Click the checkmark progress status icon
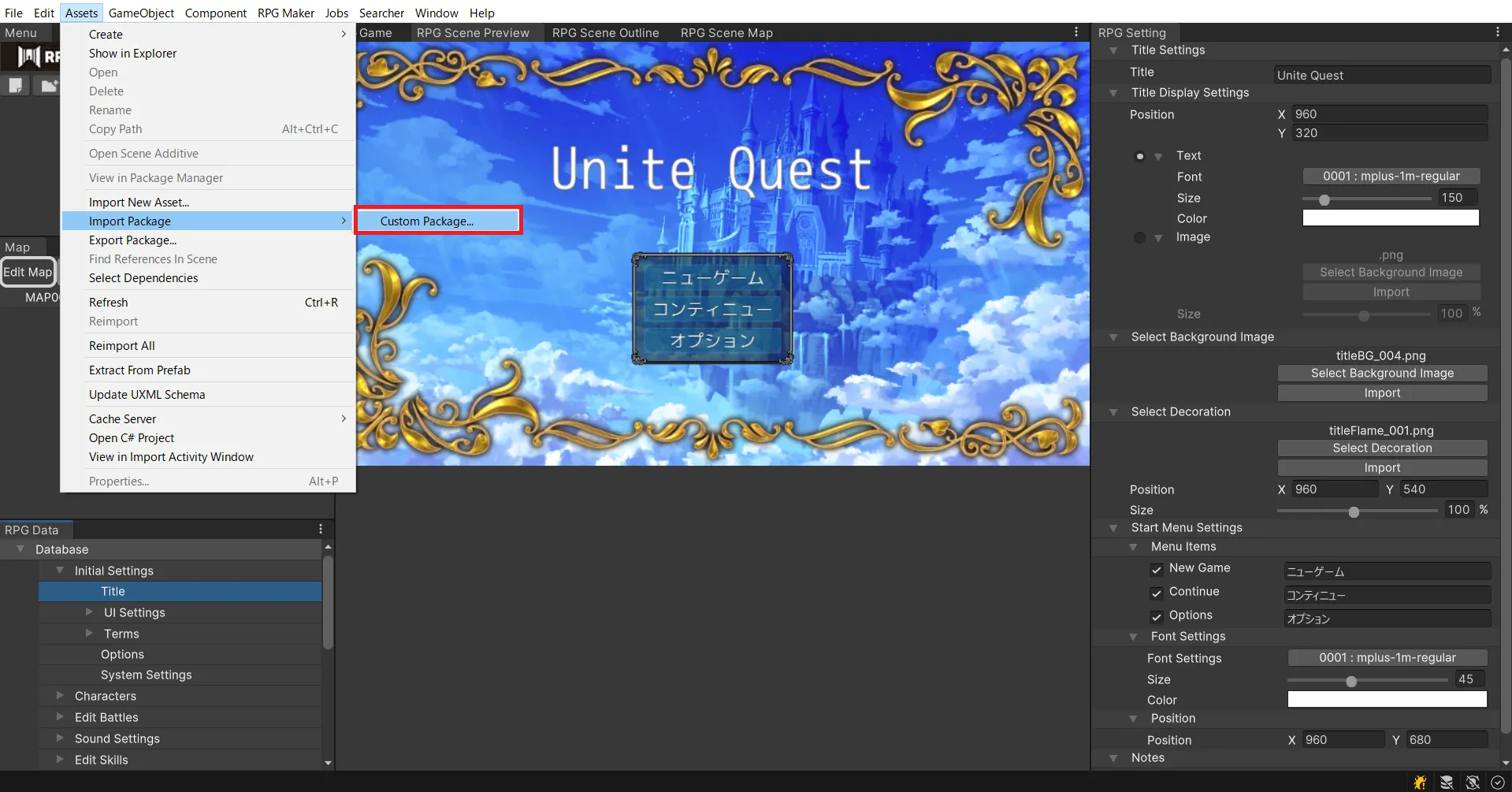Image resolution: width=1512 pixels, height=792 pixels. (1498, 782)
